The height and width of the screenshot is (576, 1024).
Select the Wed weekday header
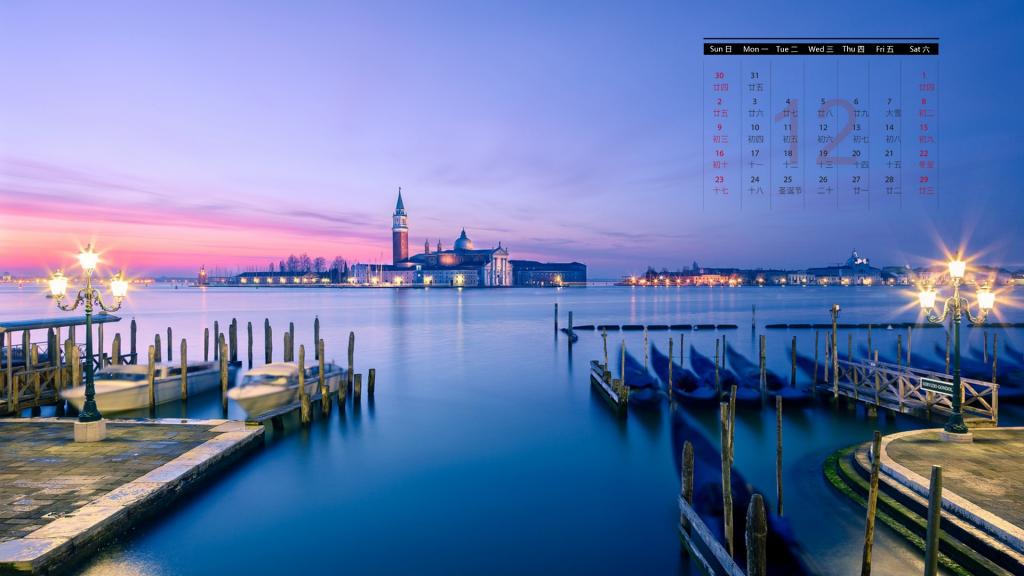[x=821, y=49]
